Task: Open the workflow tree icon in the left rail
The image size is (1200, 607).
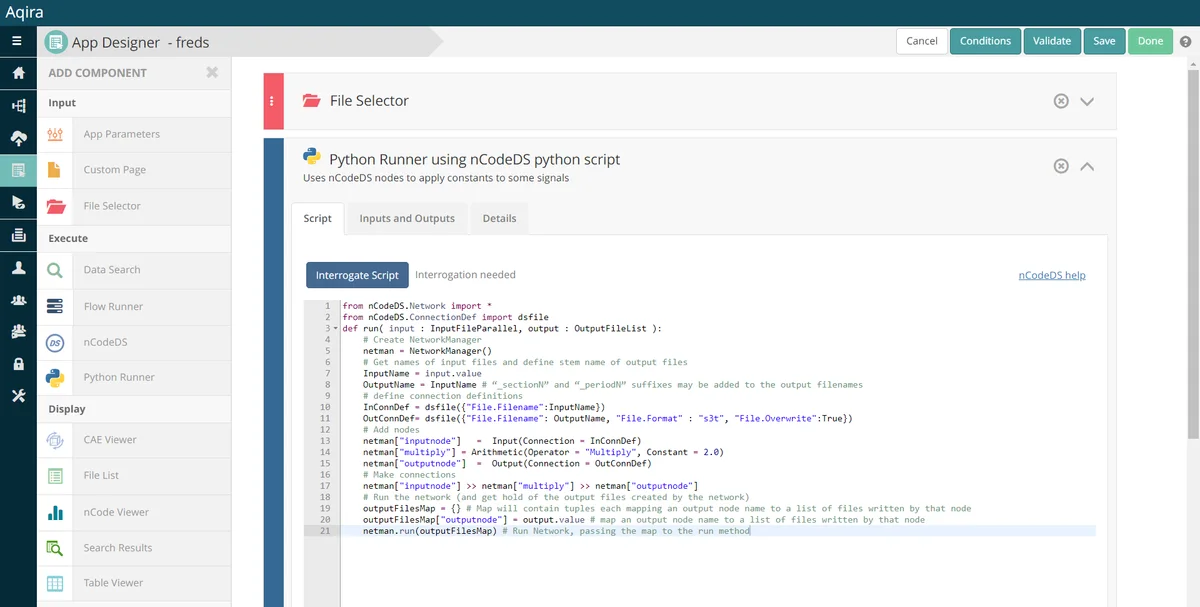Action: (x=18, y=106)
